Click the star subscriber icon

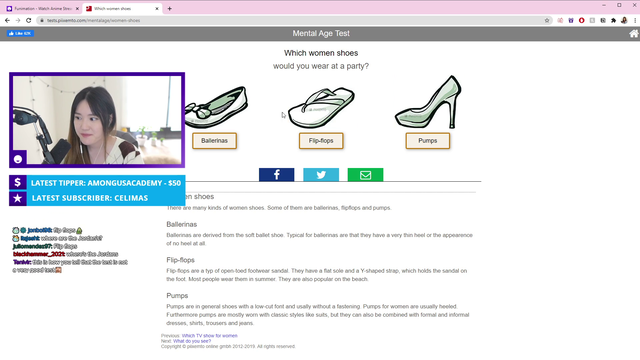18,198
